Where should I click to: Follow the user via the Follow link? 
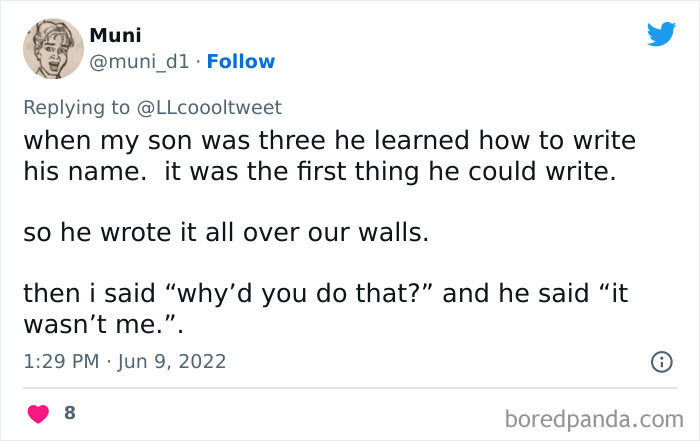click(x=239, y=62)
